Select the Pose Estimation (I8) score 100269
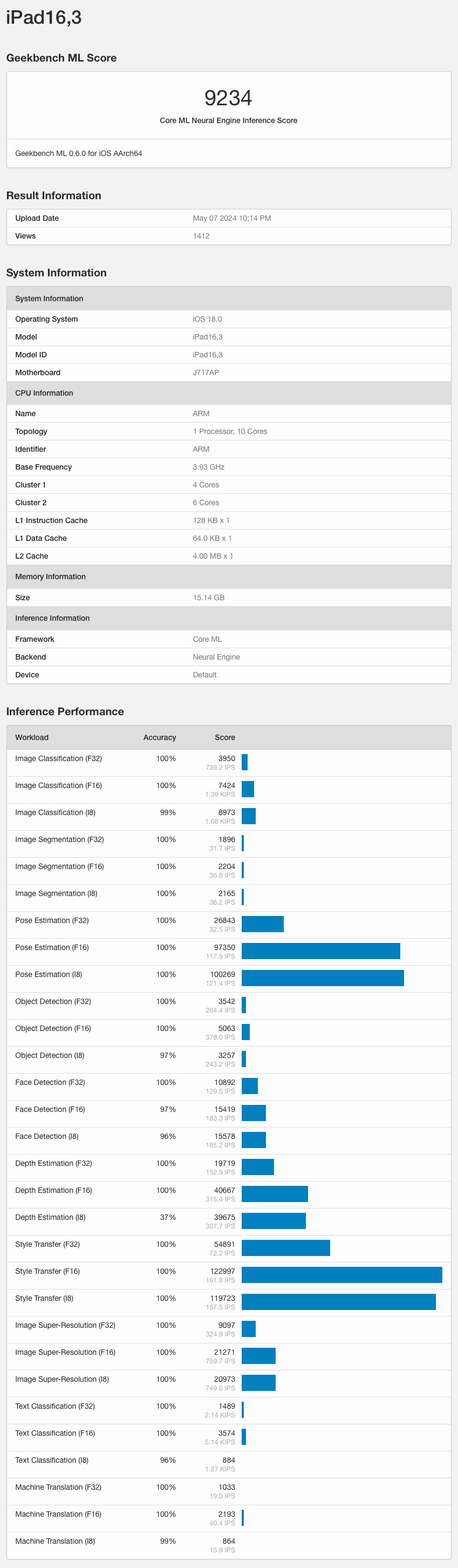The image size is (458, 1568). tap(223, 974)
